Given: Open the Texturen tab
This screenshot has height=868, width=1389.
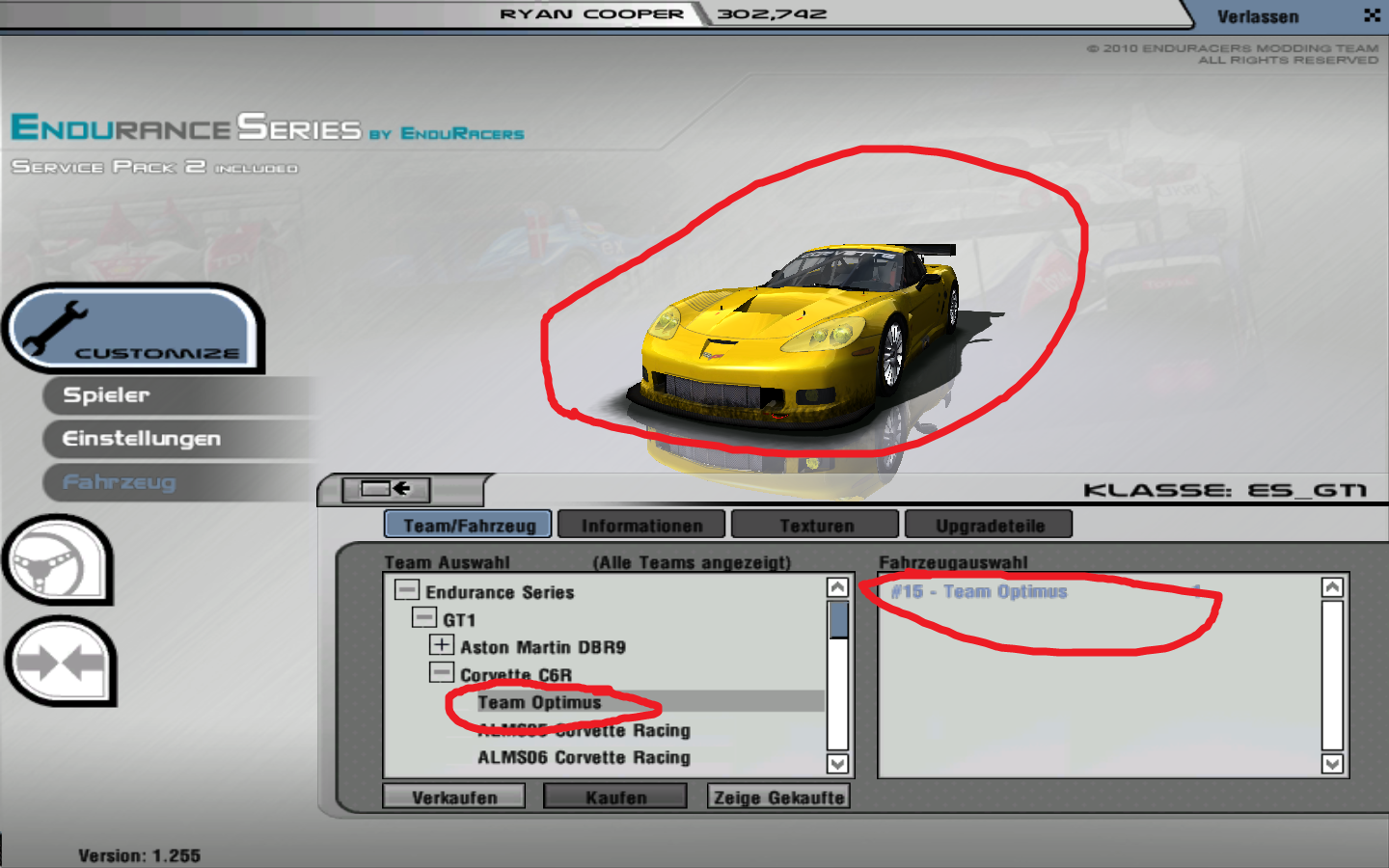Looking at the screenshot, I should pyautogui.click(x=816, y=526).
